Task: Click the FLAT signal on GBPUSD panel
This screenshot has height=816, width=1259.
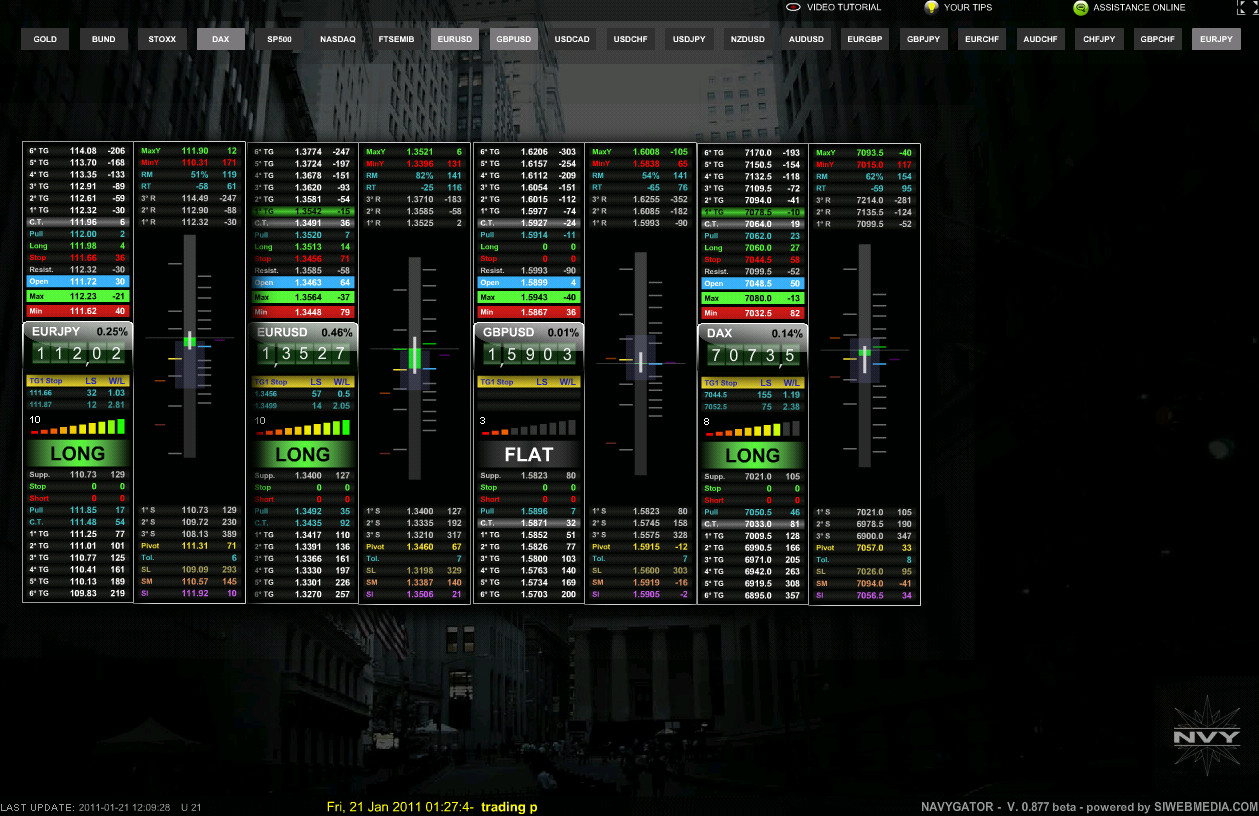Action: (528, 454)
